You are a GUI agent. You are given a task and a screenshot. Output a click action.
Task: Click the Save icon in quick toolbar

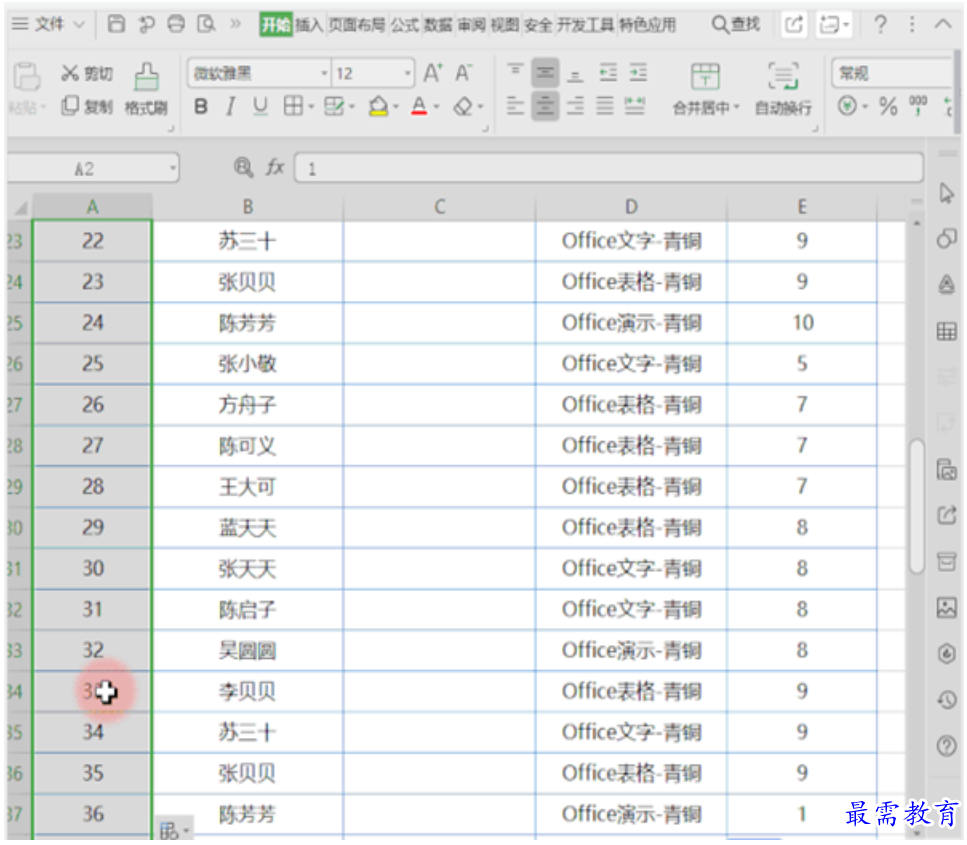click(116, 24)
